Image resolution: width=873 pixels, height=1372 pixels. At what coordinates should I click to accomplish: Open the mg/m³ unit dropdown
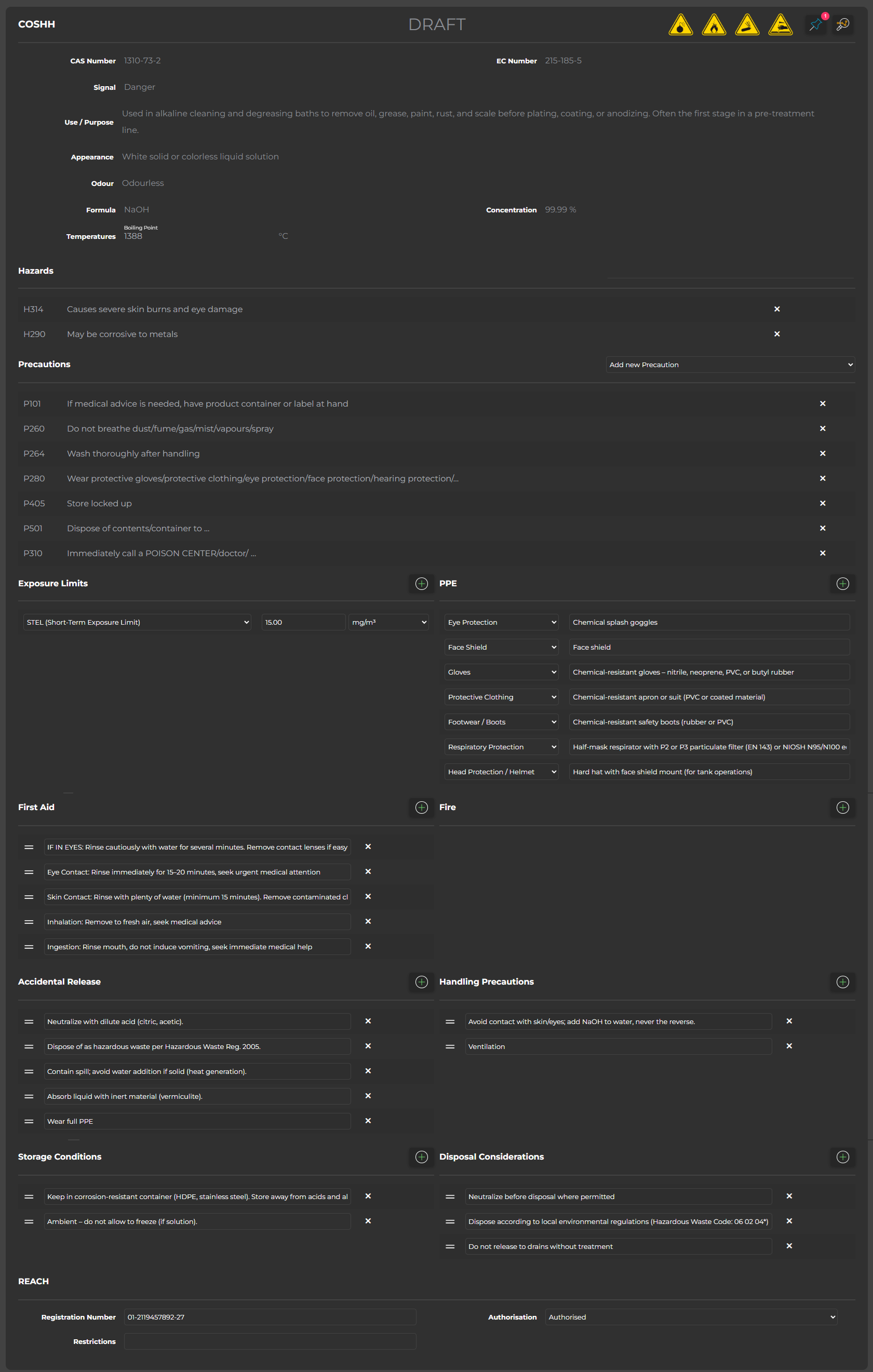(x=388, y=623)
